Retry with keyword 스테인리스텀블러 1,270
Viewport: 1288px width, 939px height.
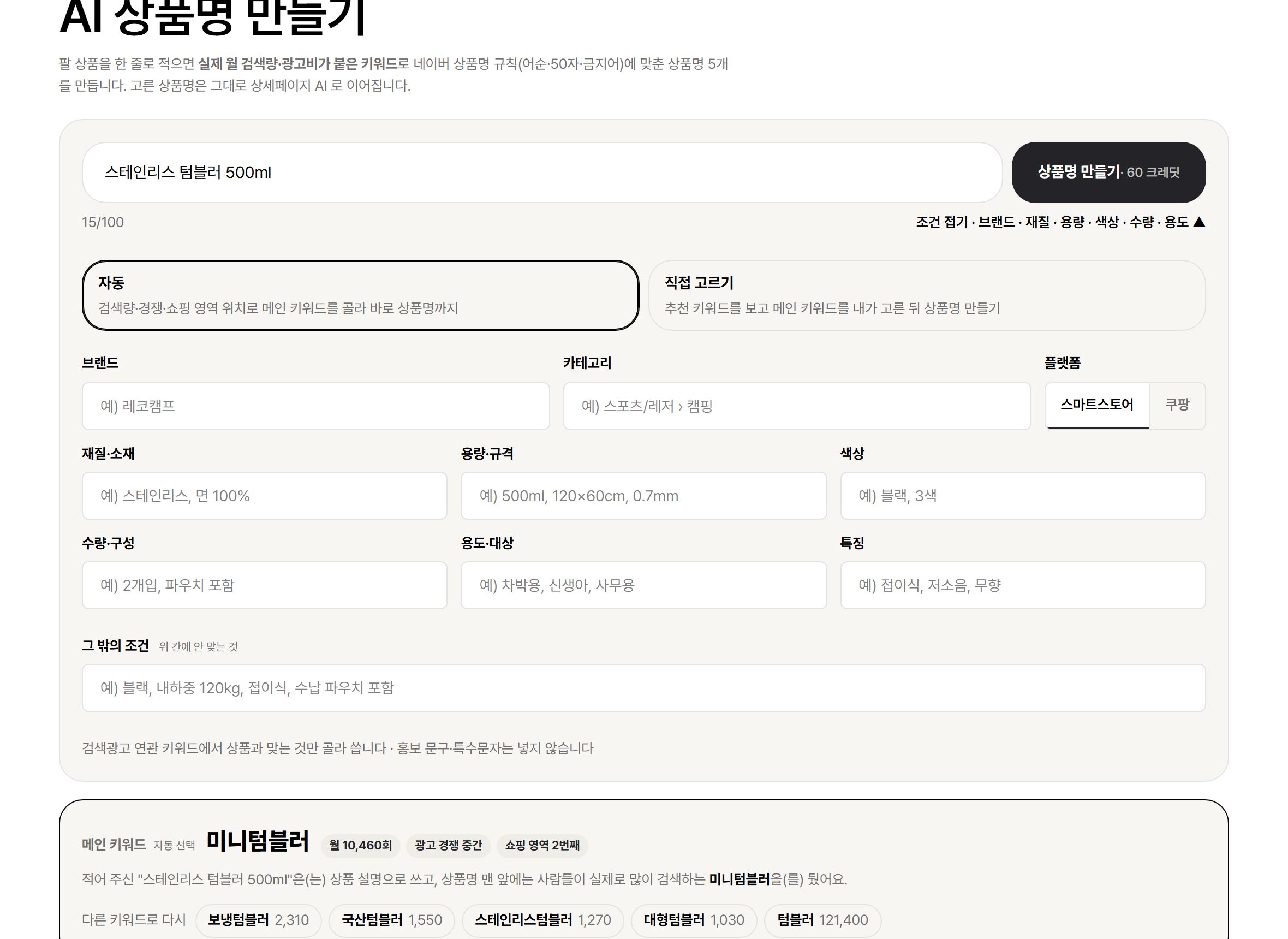point(542,920)
